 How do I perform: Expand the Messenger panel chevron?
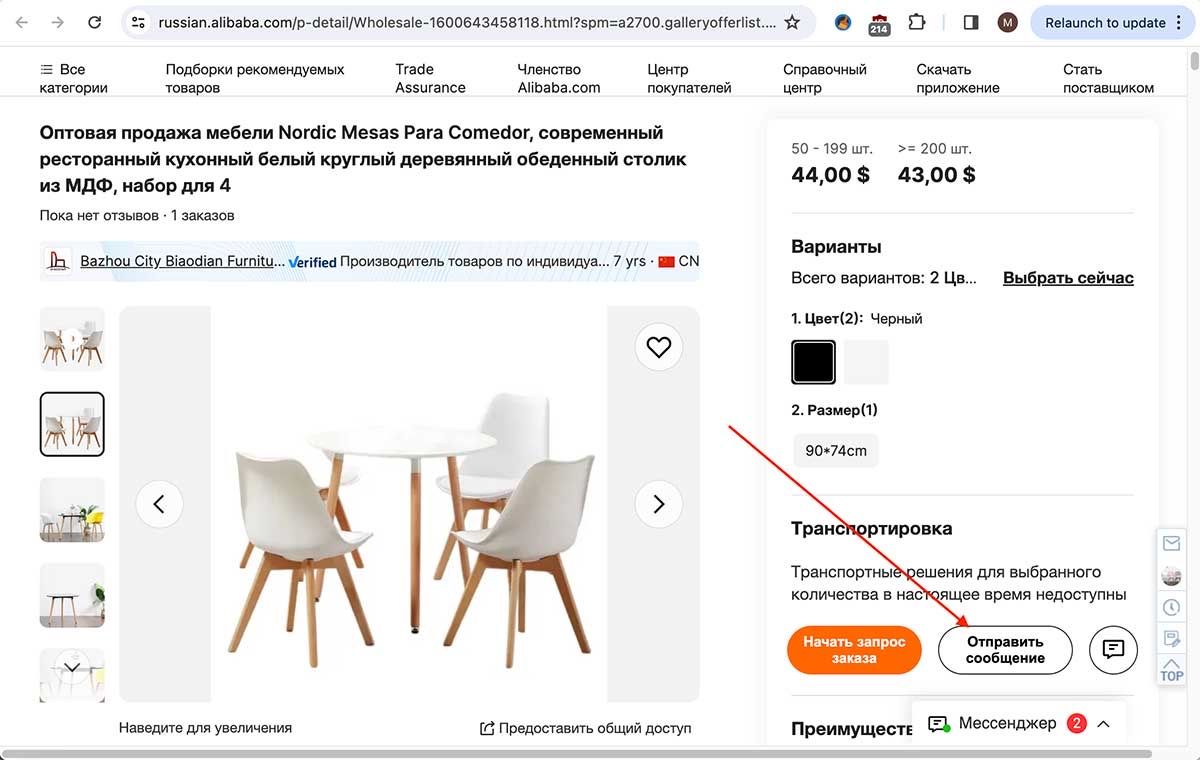[1103, 723]
